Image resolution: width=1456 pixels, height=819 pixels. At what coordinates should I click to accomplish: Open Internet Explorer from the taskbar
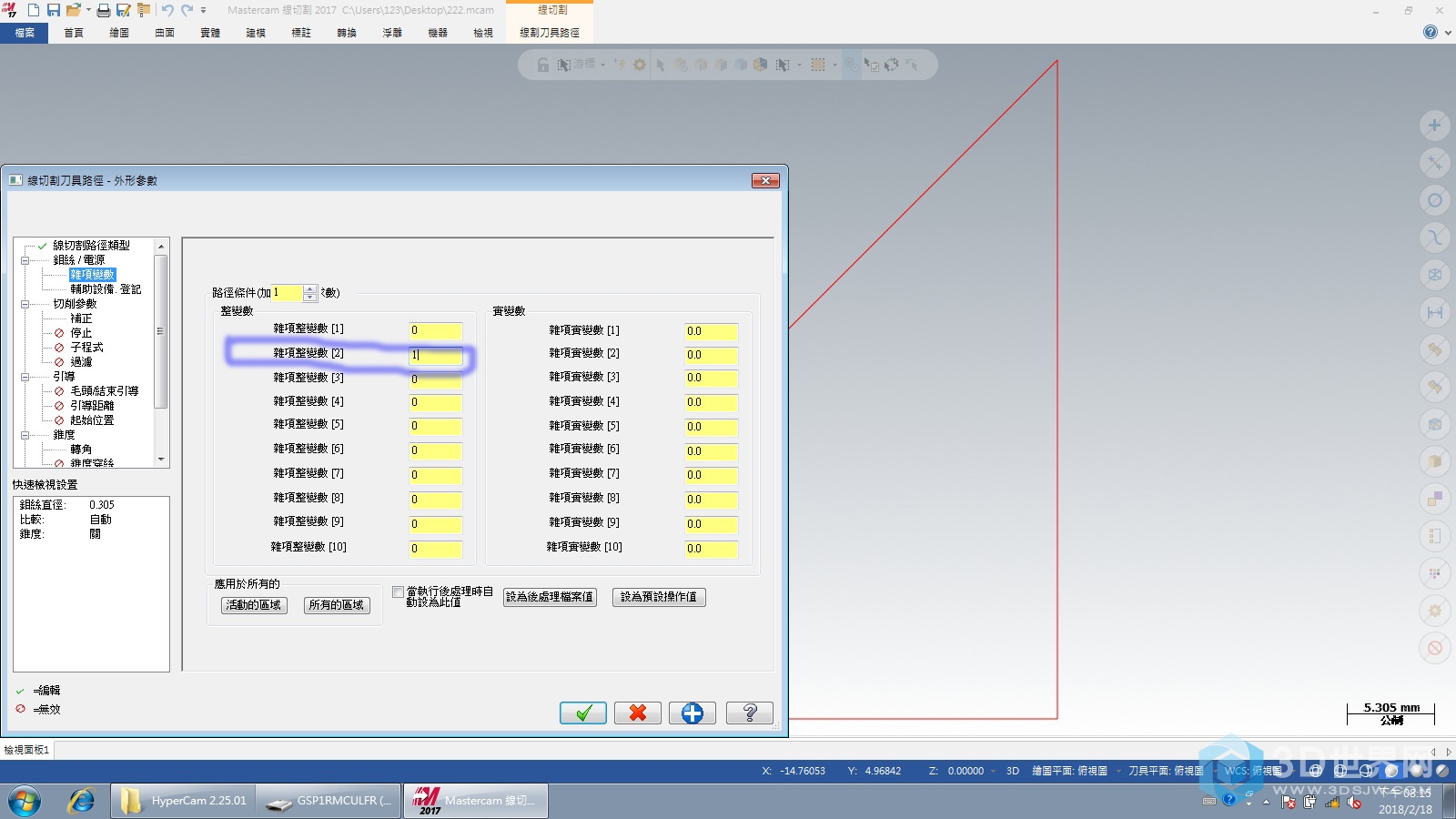[x=81, y=801]
